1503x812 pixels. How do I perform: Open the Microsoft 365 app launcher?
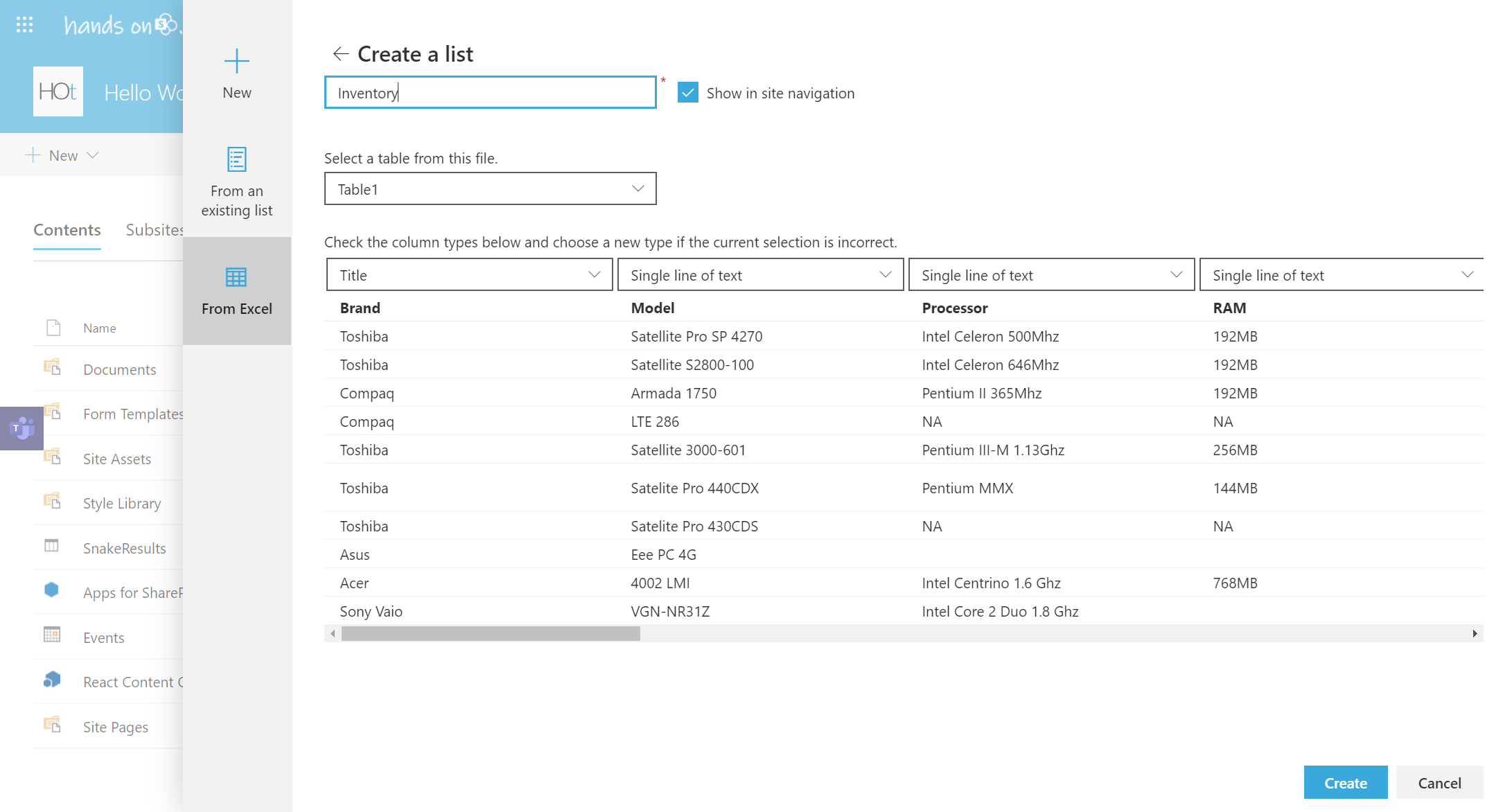click(24, 25)
